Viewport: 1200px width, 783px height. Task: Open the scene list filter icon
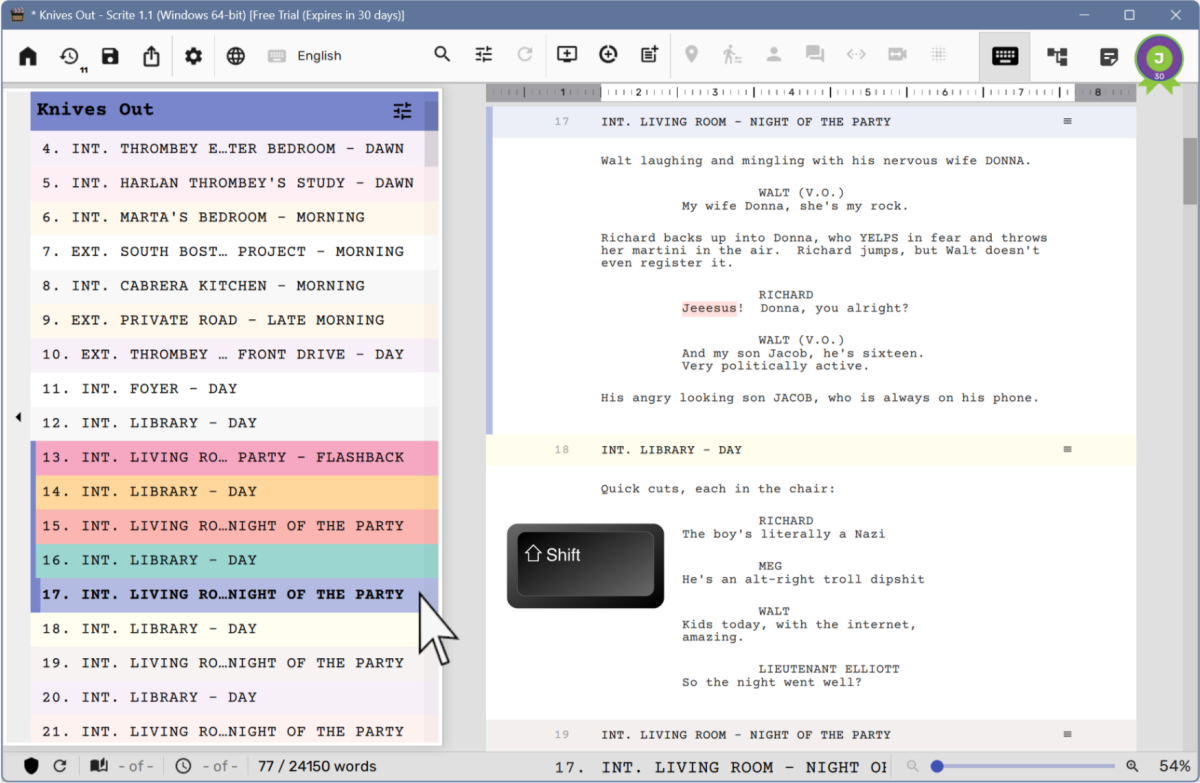point(402,111)
